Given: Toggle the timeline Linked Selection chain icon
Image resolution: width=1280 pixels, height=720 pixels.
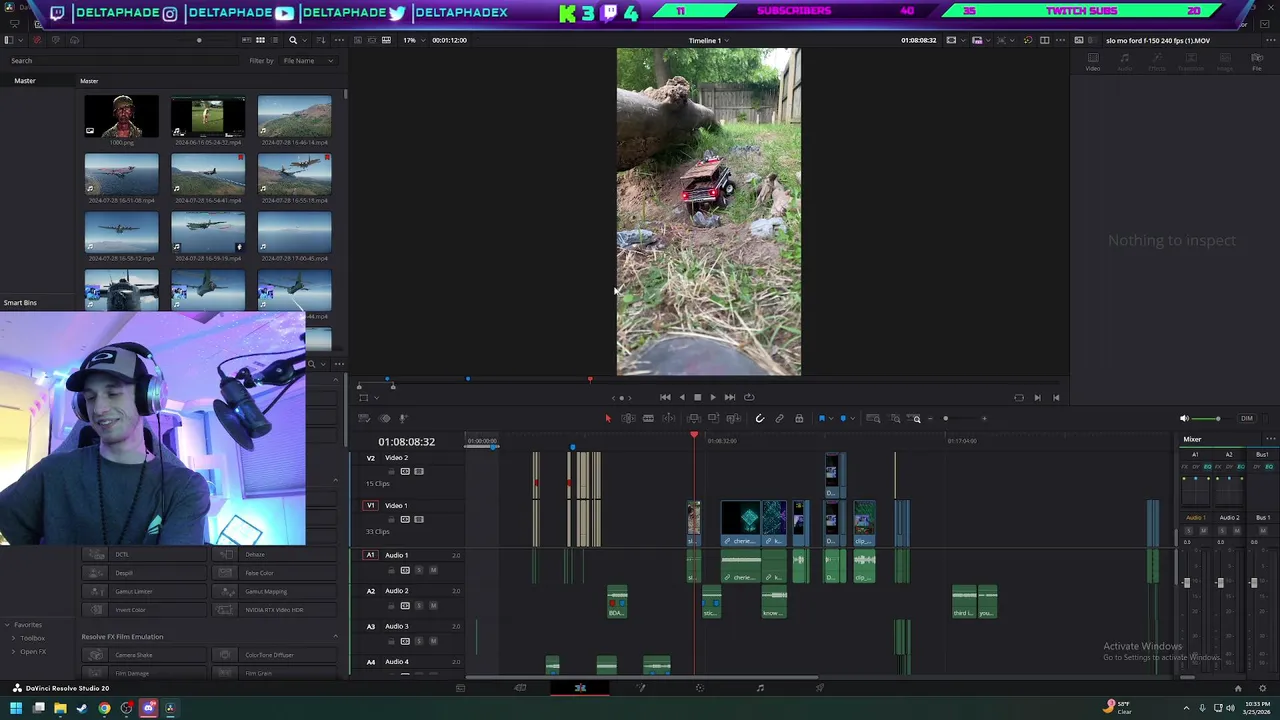Looking at the screenshot, I should pyautogui.click(x=780, y=418).
